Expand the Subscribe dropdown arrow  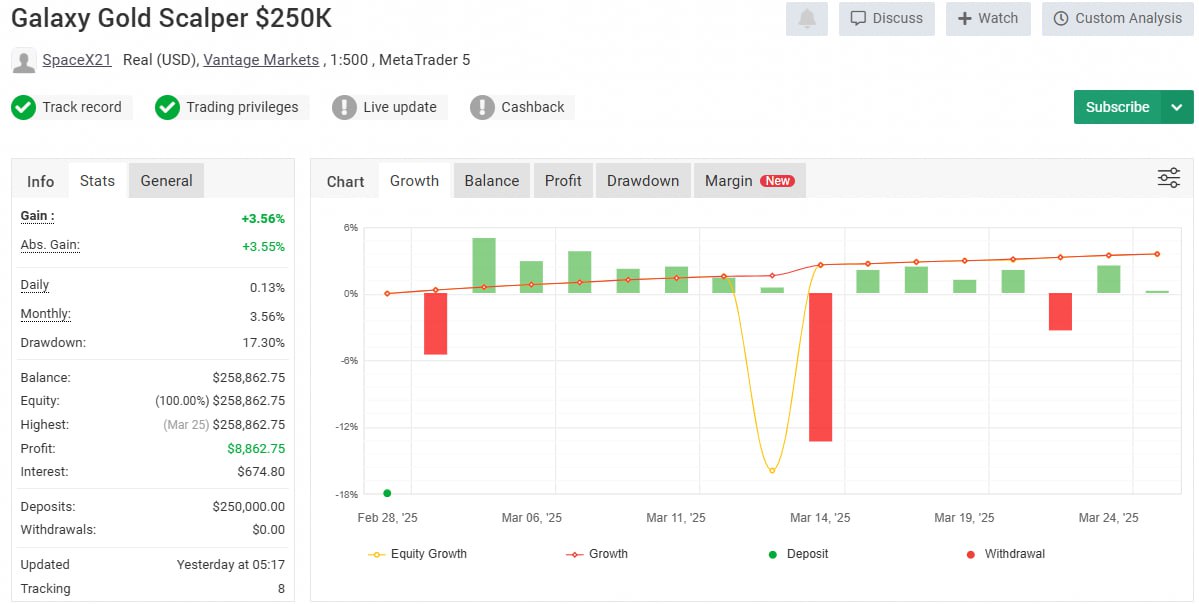[1177, 107]
